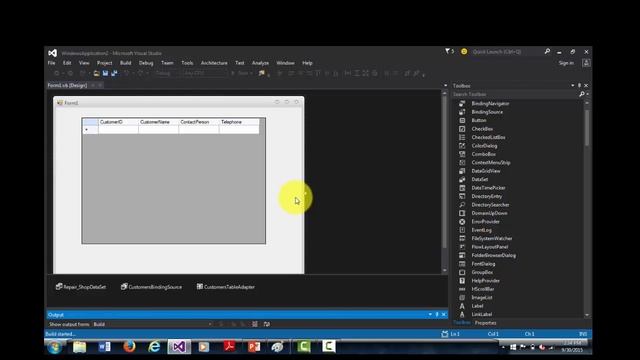The image size is (640, 360).
Task: Select ColorDialog in the Toolbox
Action: click(x=484, y=146)
